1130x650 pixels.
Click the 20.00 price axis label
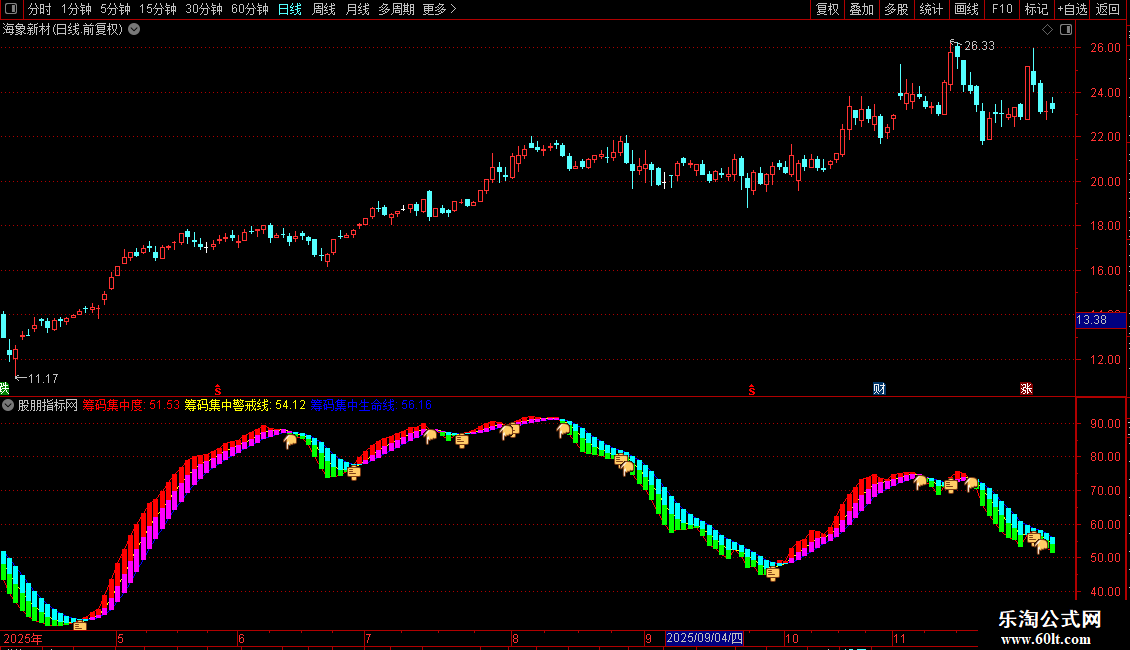pyautogui.click(x=1105, y=182)
